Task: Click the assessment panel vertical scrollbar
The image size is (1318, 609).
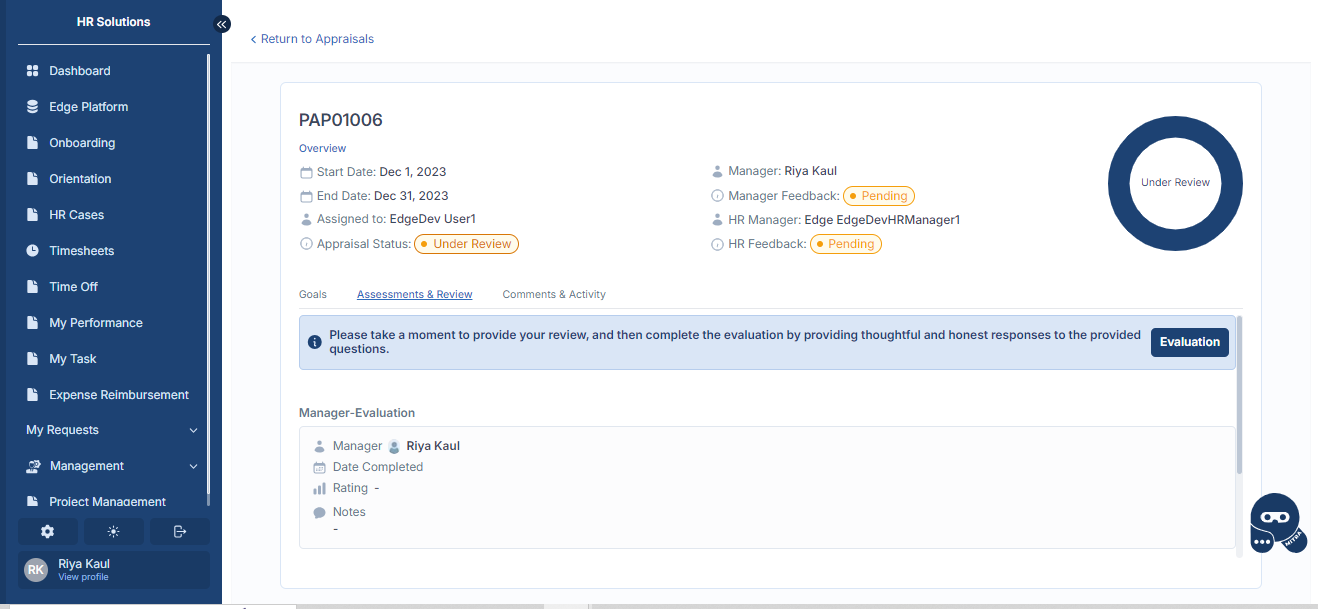Action: point(1240,395)
